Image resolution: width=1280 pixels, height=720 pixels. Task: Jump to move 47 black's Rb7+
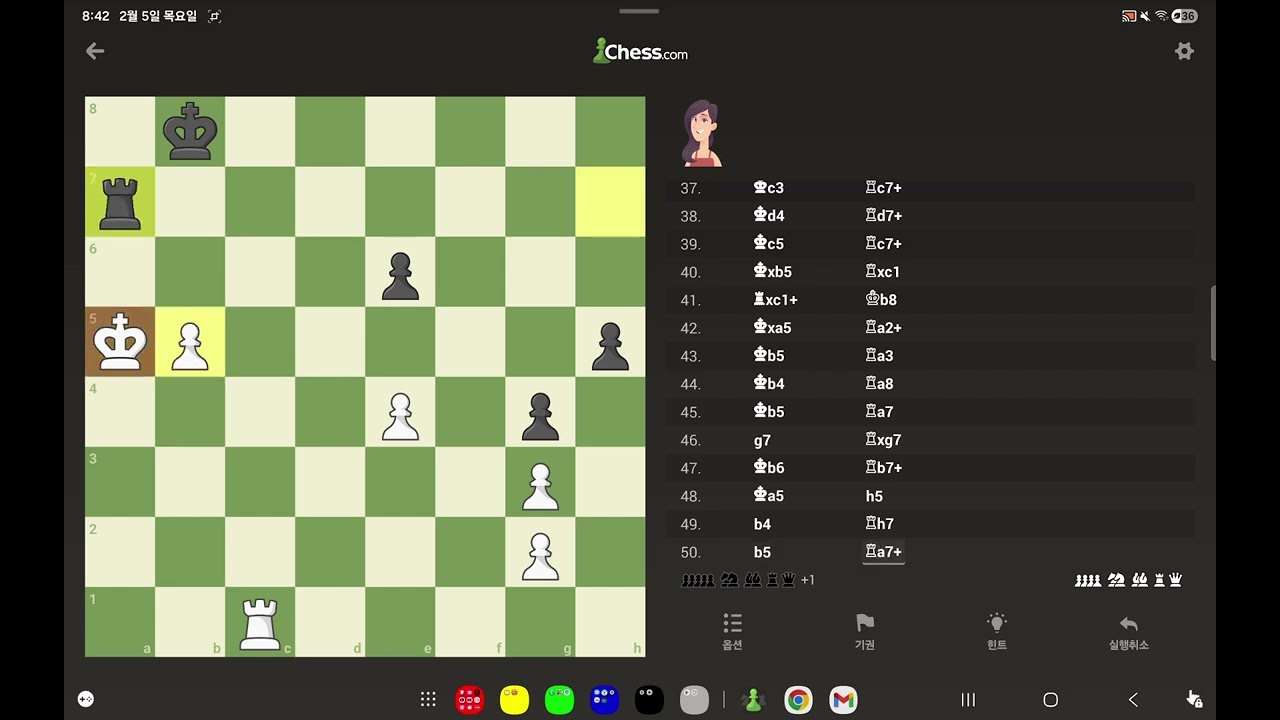883,468
